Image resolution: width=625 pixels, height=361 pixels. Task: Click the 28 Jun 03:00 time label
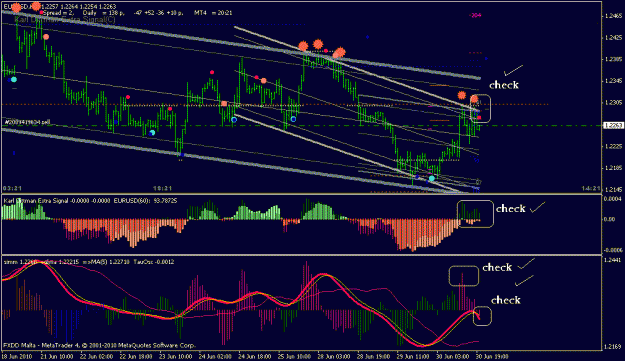click(334, 356)
